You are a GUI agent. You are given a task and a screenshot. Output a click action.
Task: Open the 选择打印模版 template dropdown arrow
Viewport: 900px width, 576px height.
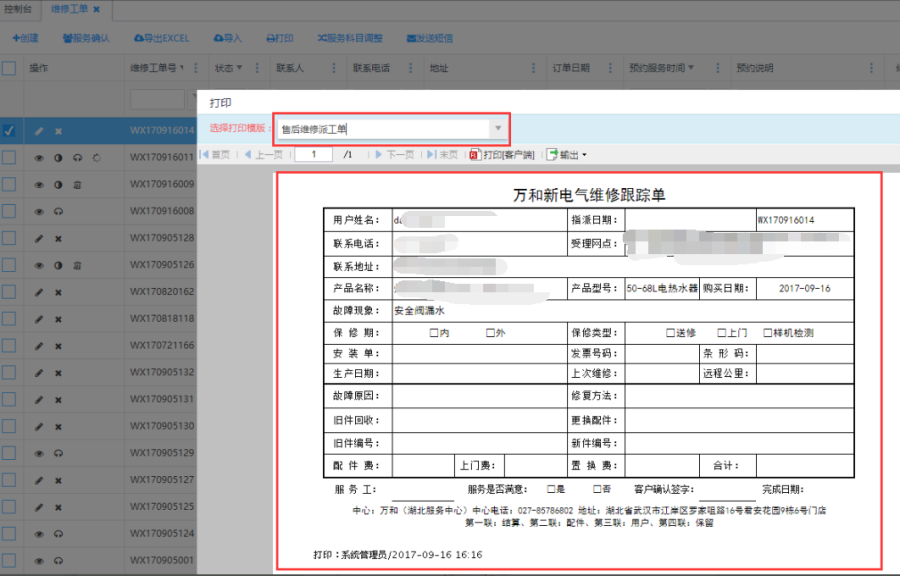[x=498, y=128]
